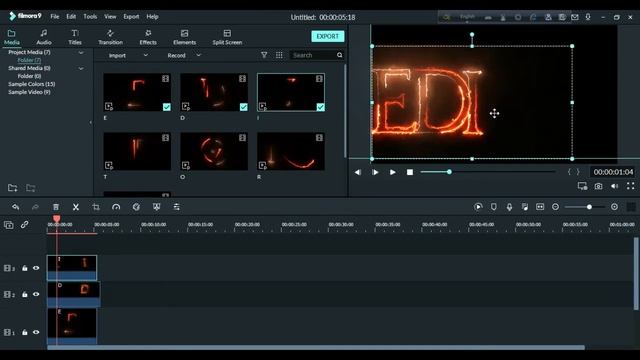Screen dimensions: 640x360
Task: Click the add track manager icon
Action: tap(9, 225)
